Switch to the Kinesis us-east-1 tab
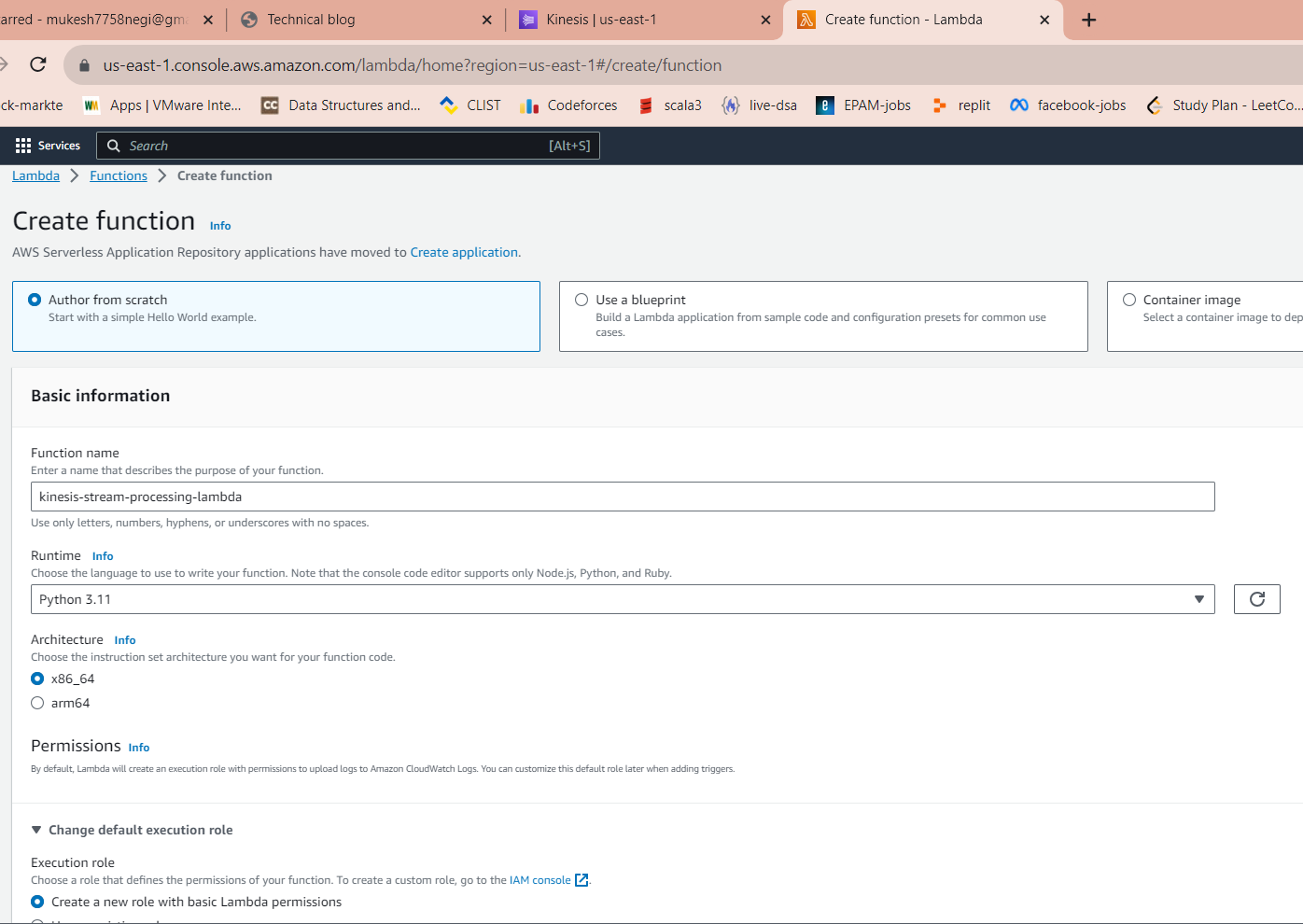Image resolution: width=1303 pixels, height=924 pixels. point(644,20)
